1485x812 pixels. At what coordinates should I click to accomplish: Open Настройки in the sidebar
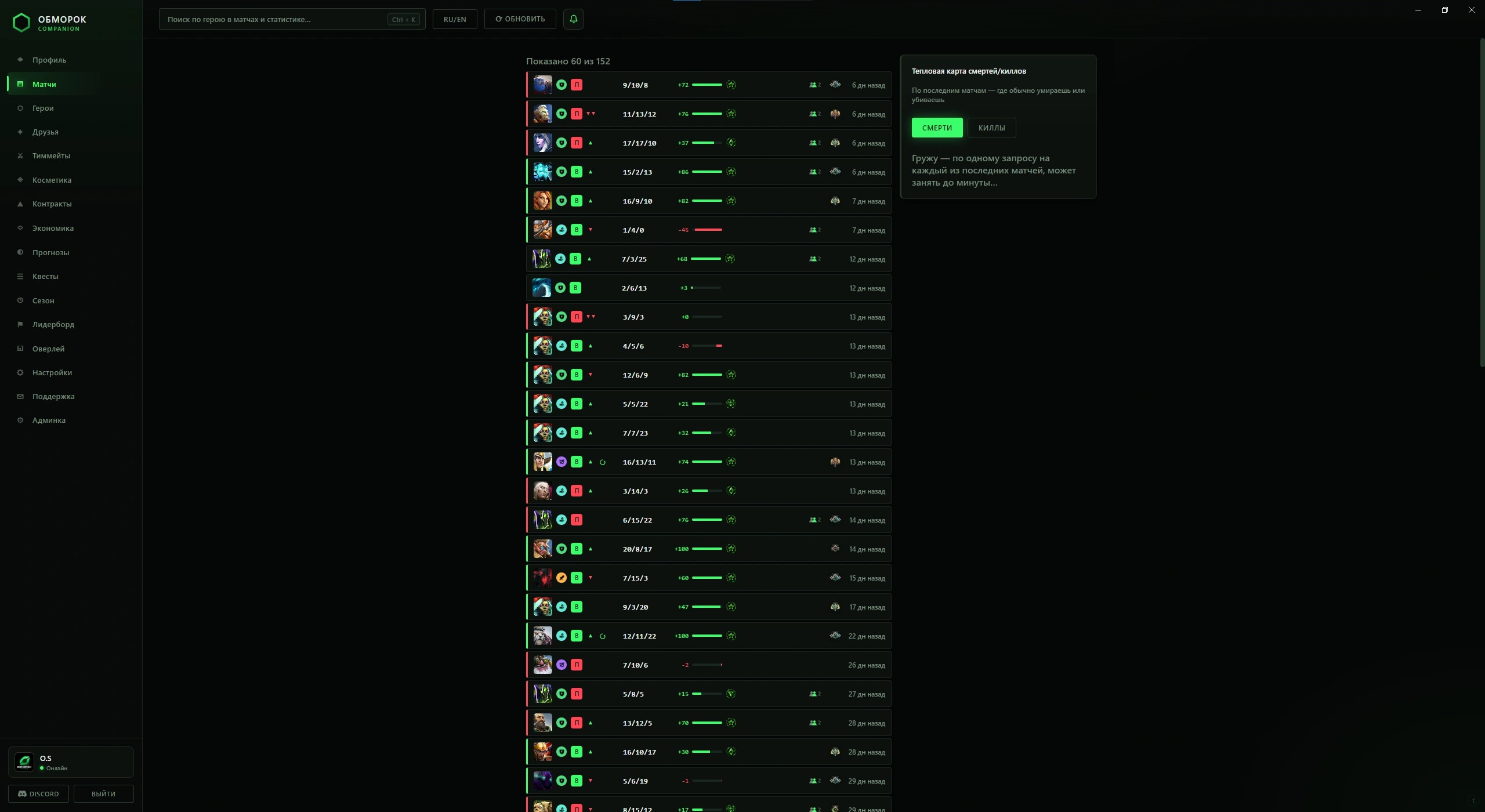52,372
